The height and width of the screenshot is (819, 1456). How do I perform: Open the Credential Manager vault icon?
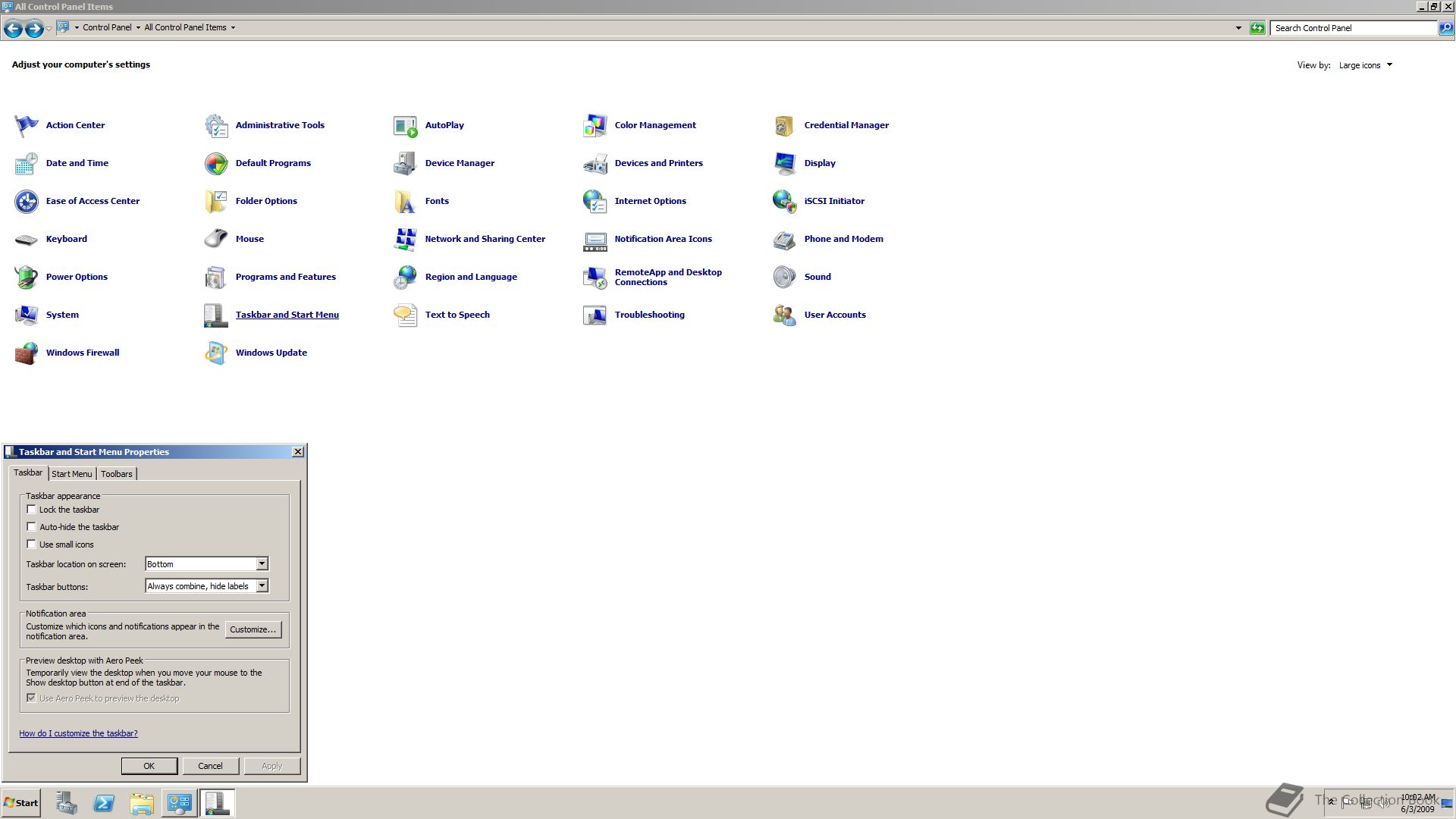click(785, 125)
